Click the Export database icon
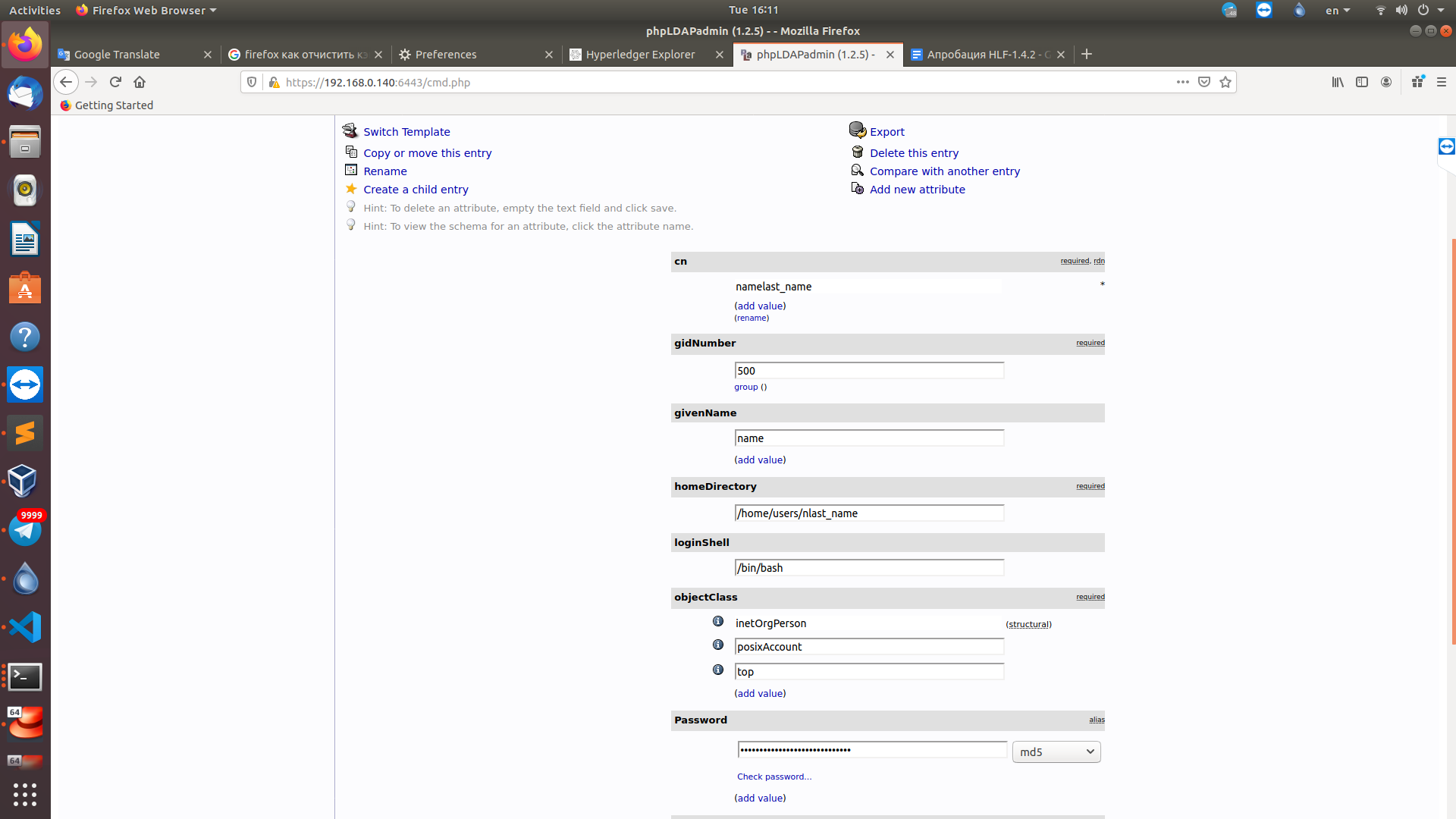This screenshot has height=819, width=1456. (857, 130)
